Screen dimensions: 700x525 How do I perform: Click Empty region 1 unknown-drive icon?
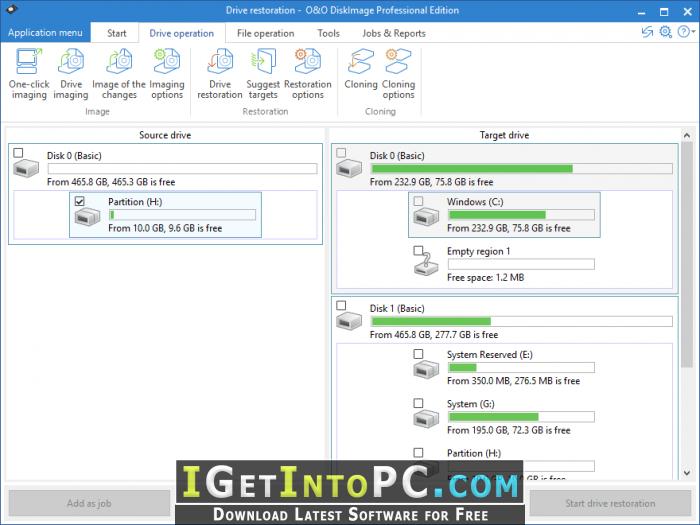pos(426,264)
